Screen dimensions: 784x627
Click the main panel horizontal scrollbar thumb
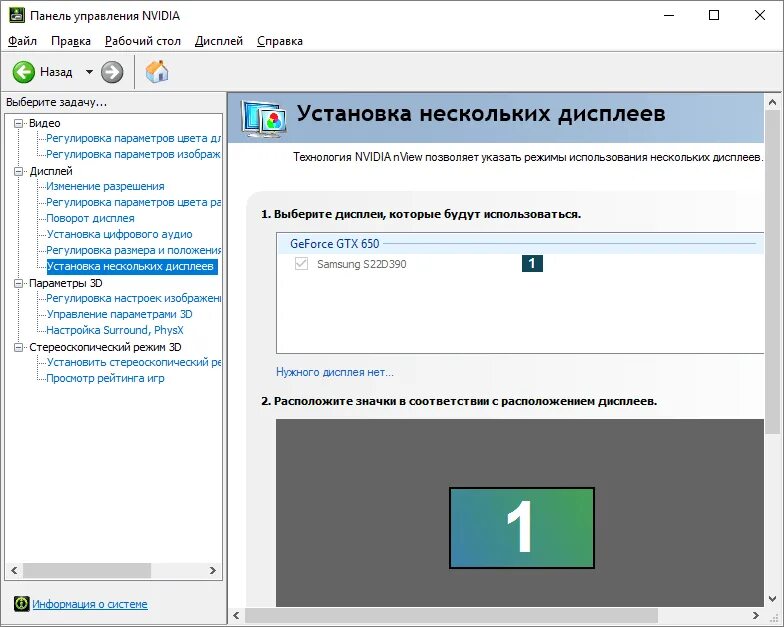[451, 616]
